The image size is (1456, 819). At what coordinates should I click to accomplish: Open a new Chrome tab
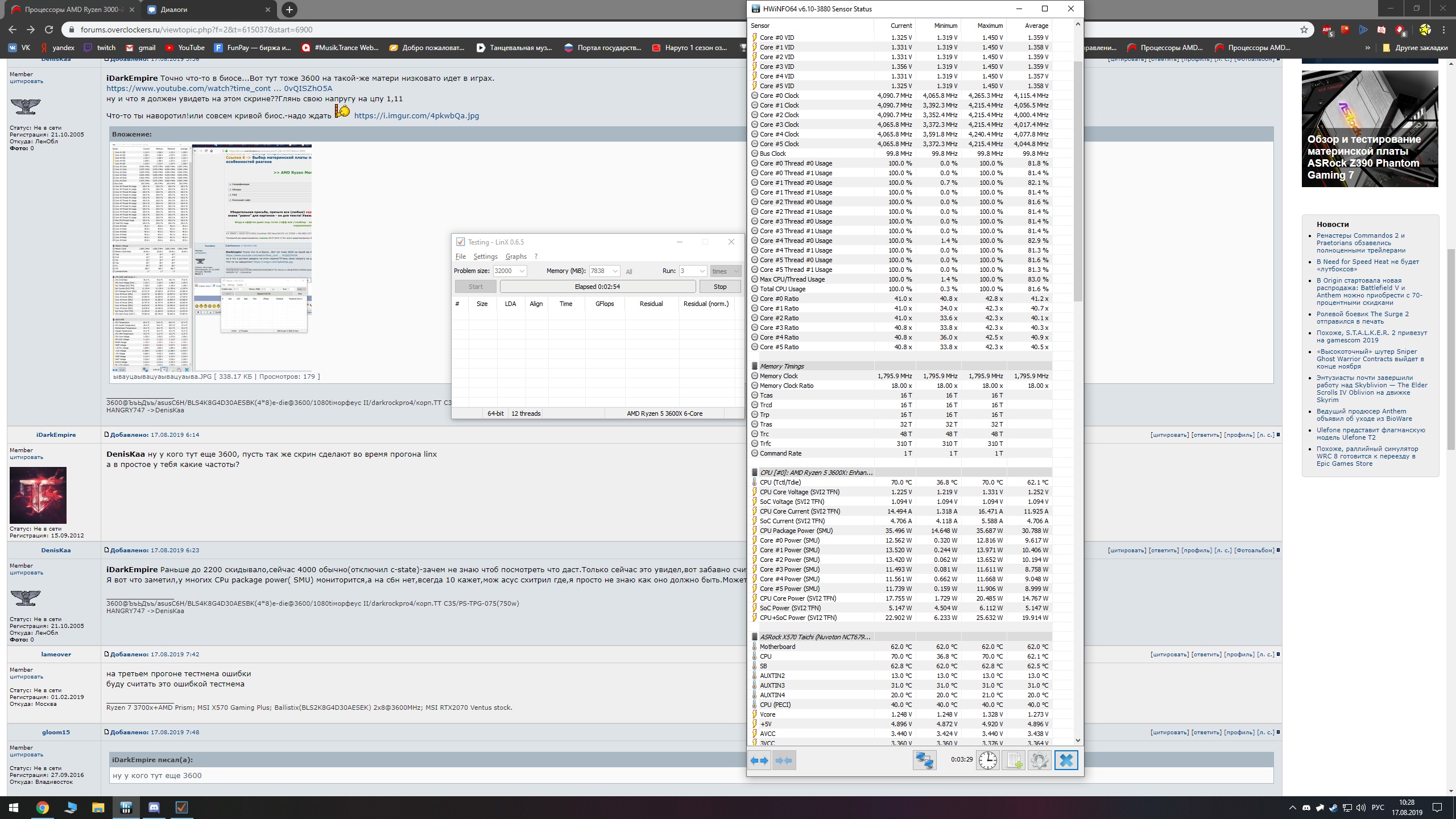point(289,10)
